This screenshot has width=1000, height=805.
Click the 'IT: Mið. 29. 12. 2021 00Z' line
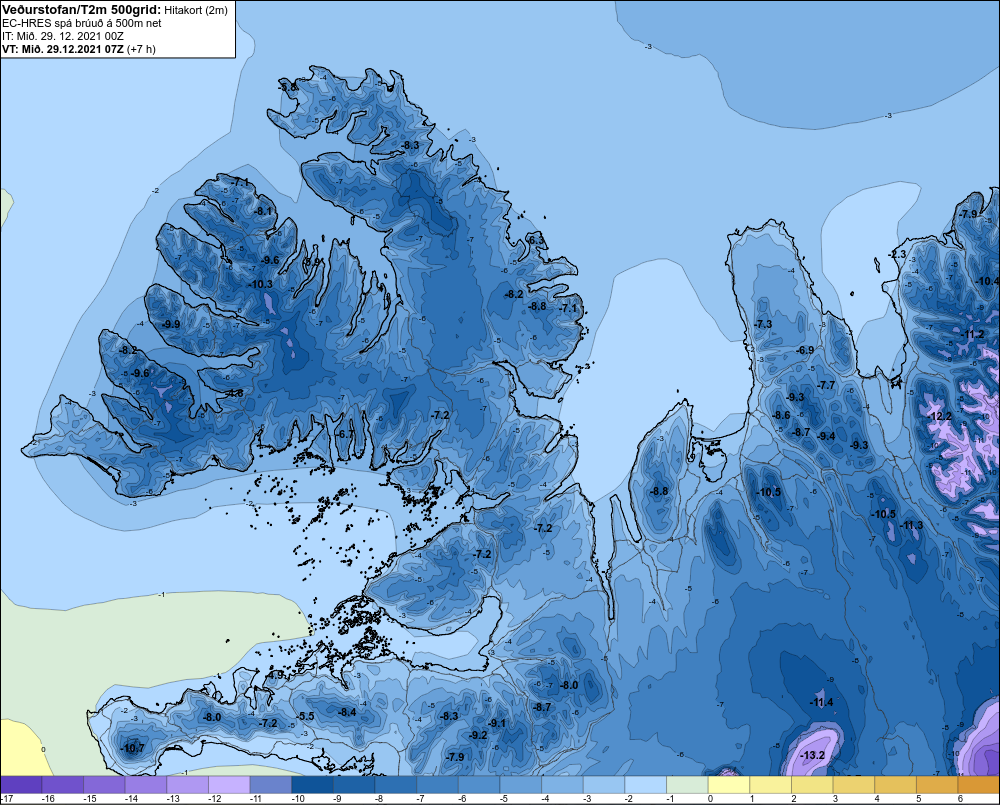pyautogui.click(x=62, y=36)
